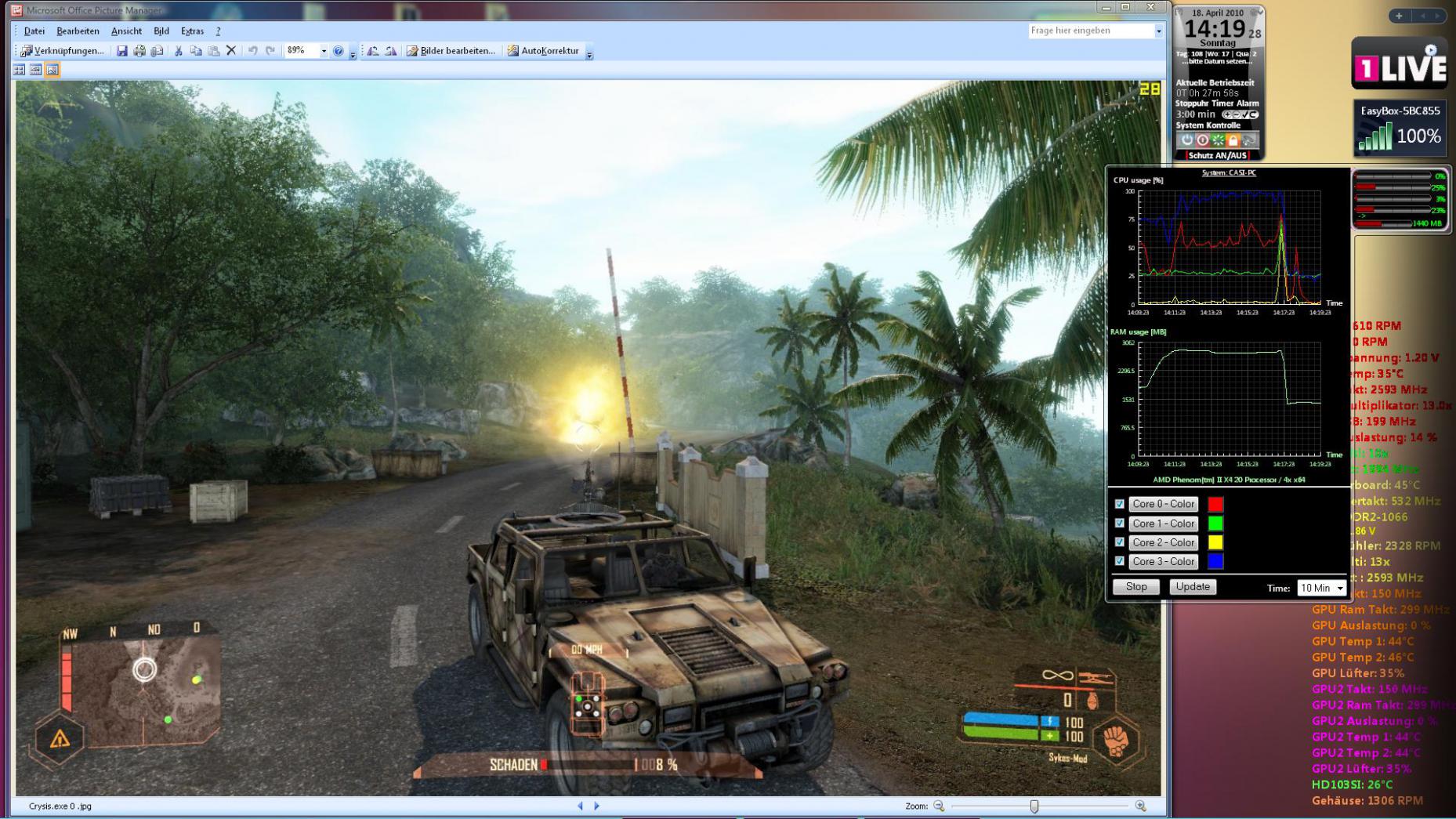Open the zoom percentage 89% dropdown
The width and height of the screenshot is (1456, 819).
[x=324, y=51]
